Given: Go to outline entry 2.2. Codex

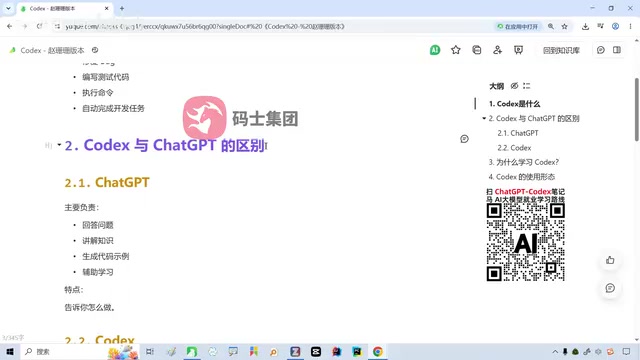Looking at the screenshot, I should (514, 148).
